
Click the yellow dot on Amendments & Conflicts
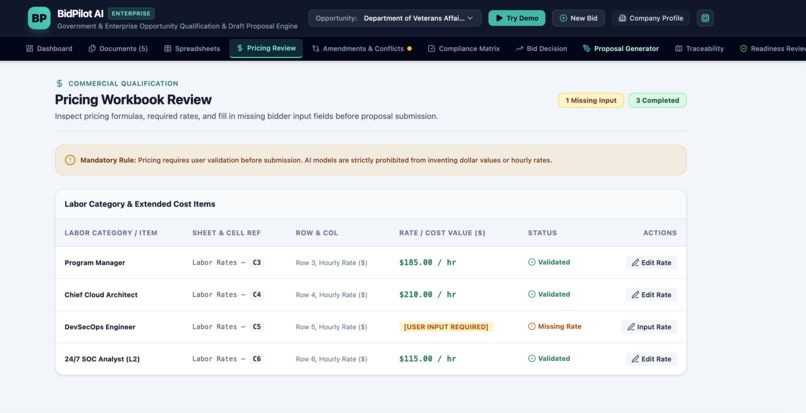[409, 49]
